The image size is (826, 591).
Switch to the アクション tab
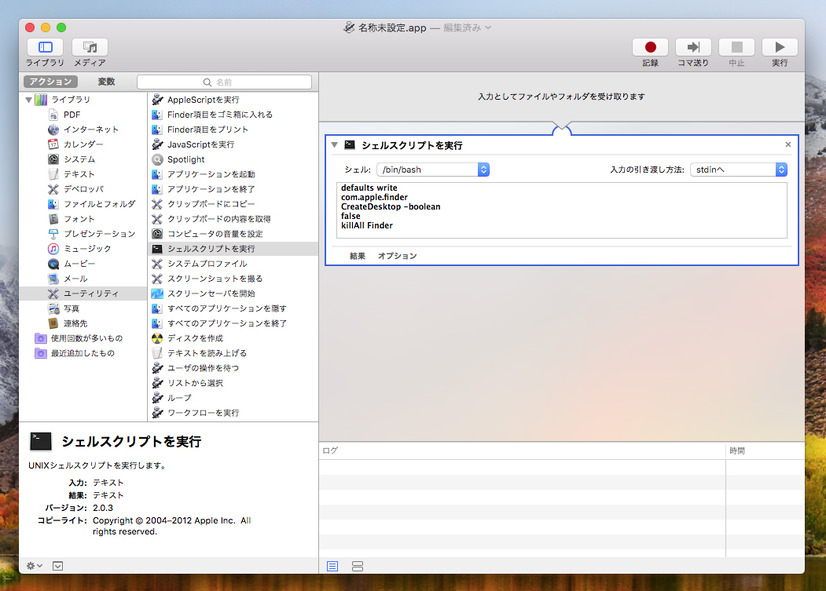click(51, 82)
